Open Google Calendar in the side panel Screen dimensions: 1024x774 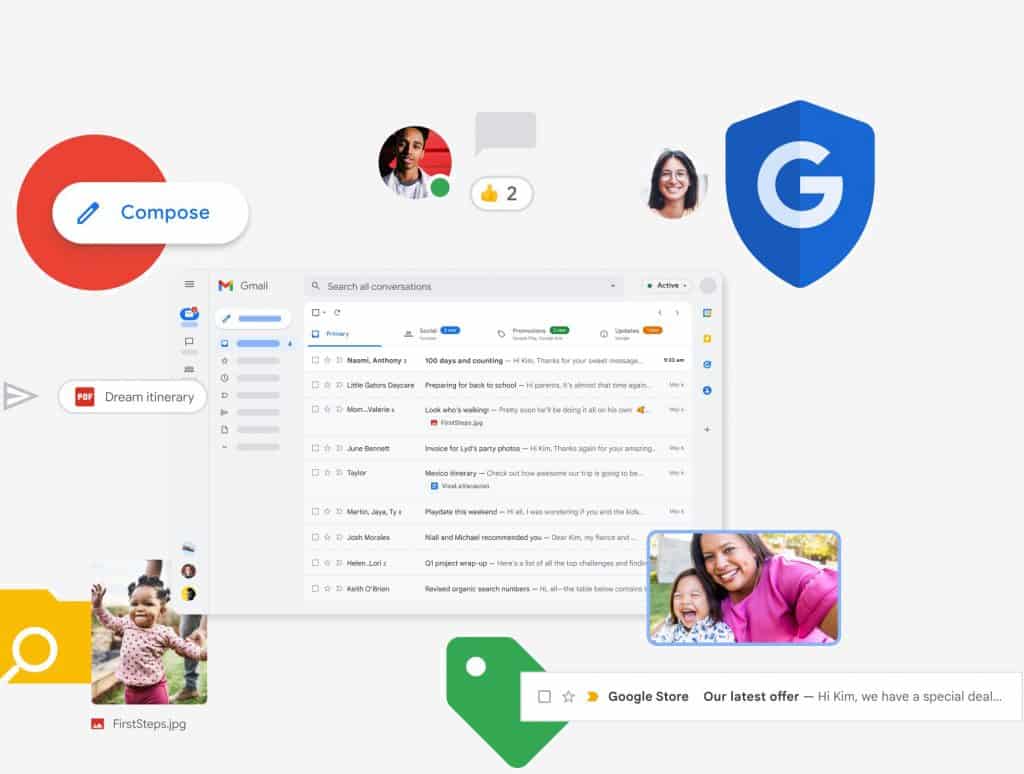point(707,313)
